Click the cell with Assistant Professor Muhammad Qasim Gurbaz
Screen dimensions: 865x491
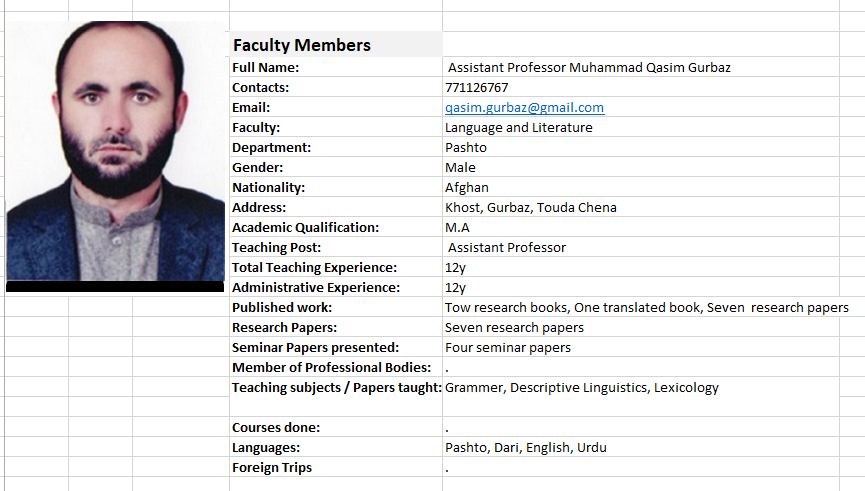tap(641, 67)
